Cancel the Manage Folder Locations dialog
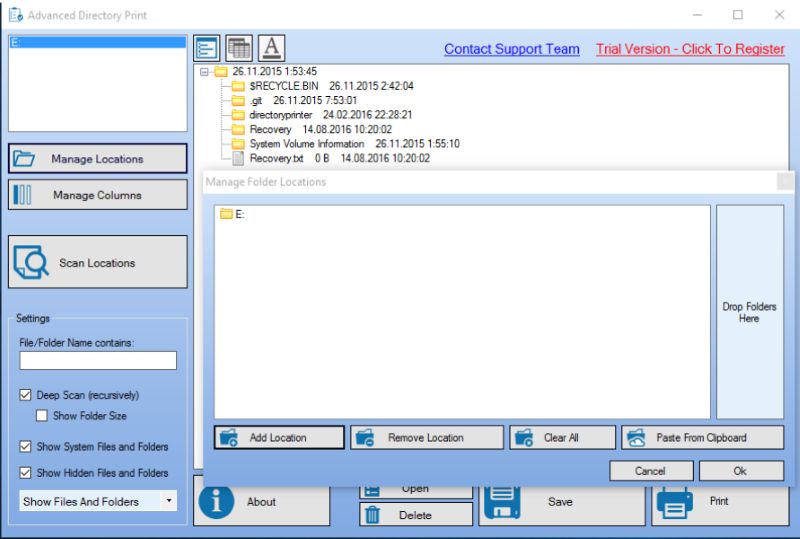Viewport: 800px width, 539px height. [651, 471]
